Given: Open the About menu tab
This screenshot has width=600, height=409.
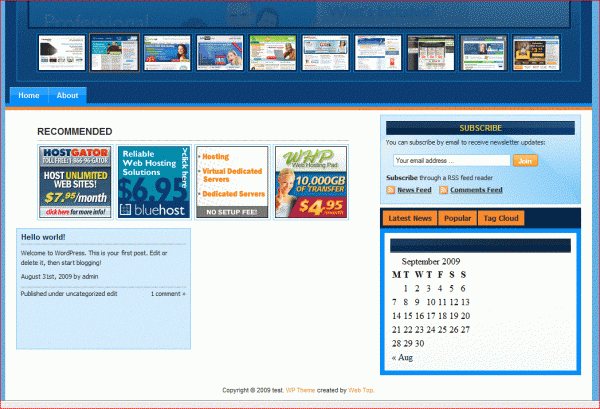Looking at the screenshot, I should point(67,96).
